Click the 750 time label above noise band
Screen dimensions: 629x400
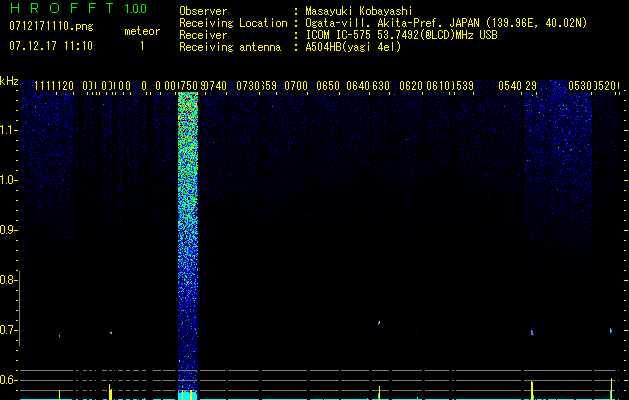tap(190, 85)
